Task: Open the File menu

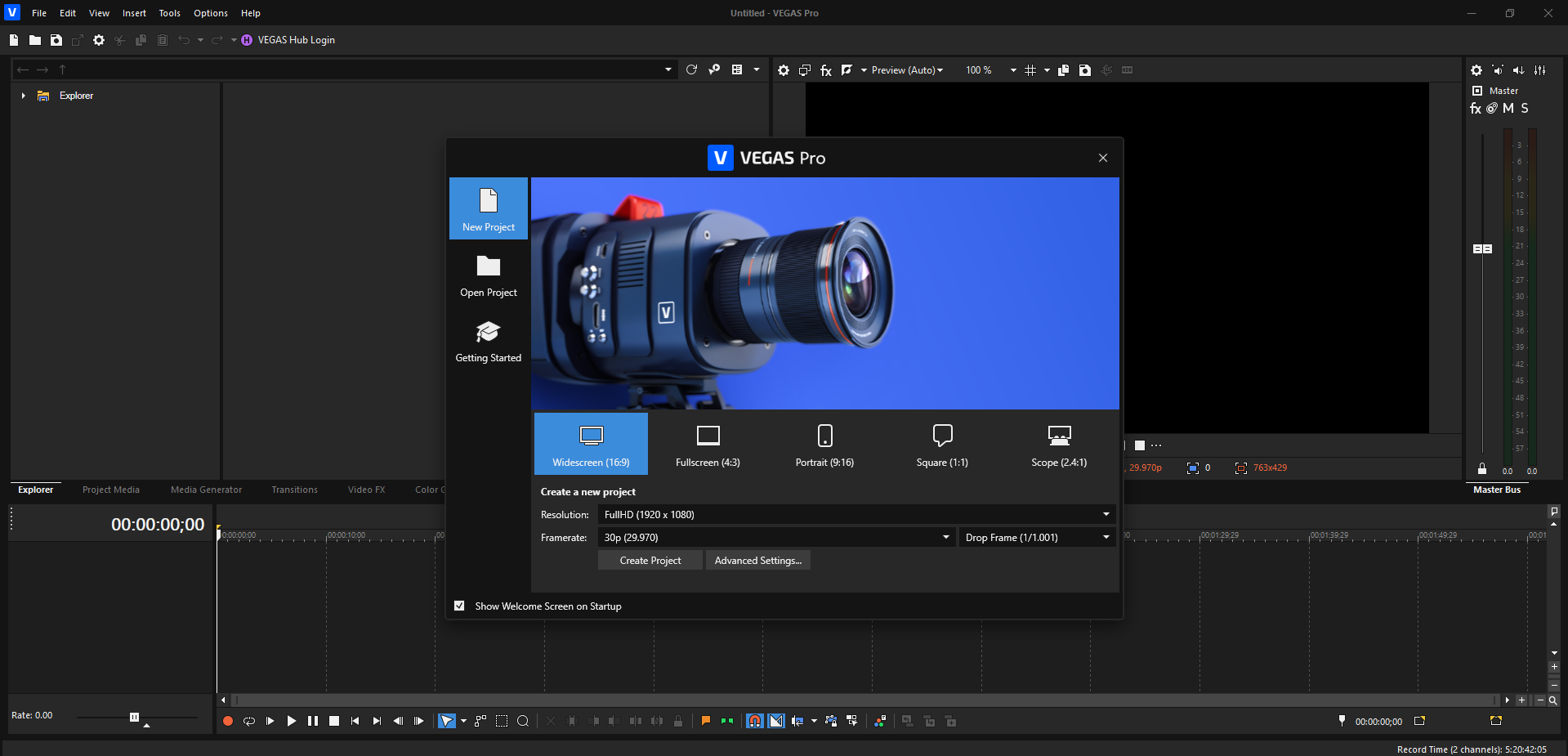Action: 39,13
